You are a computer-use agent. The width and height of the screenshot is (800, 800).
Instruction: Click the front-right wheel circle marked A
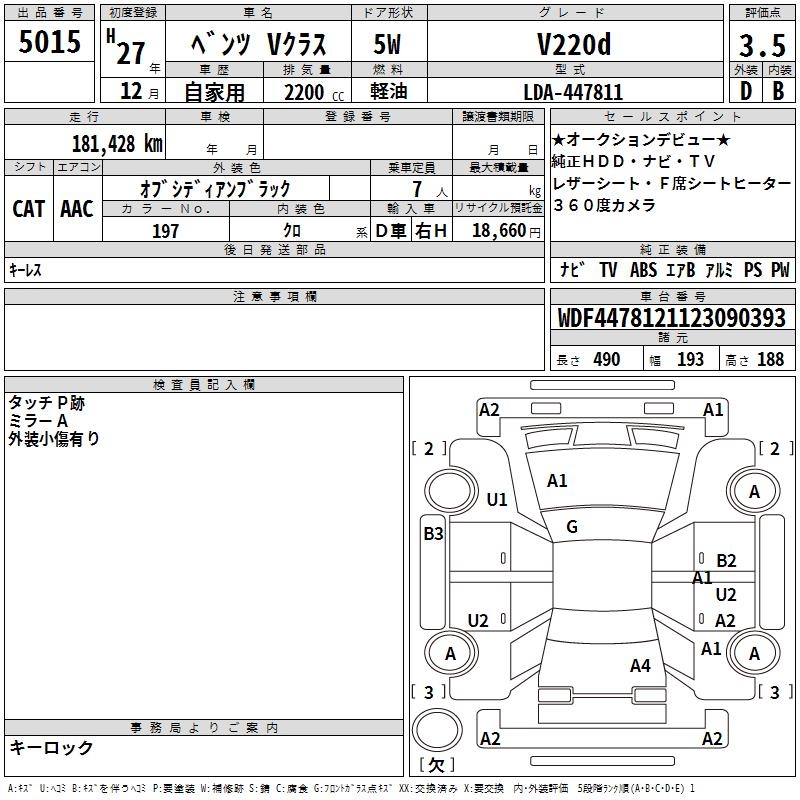point(754,491)
